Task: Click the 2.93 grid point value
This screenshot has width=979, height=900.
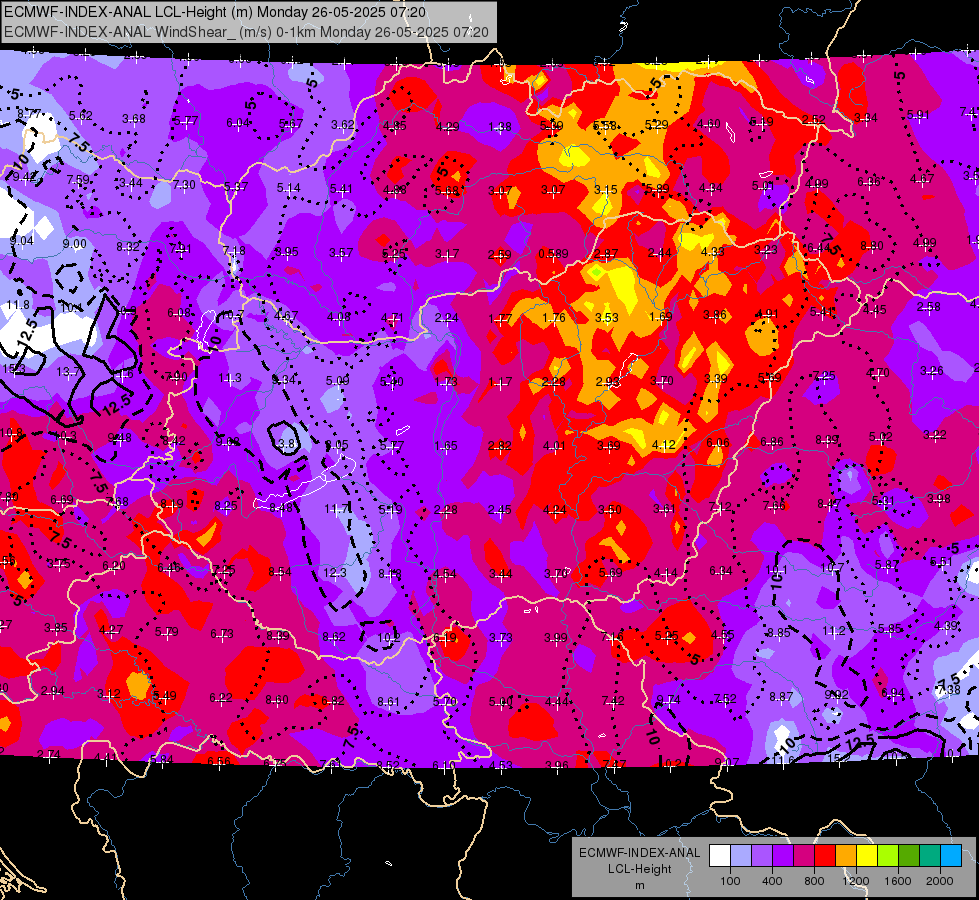Action: point(608,382)
